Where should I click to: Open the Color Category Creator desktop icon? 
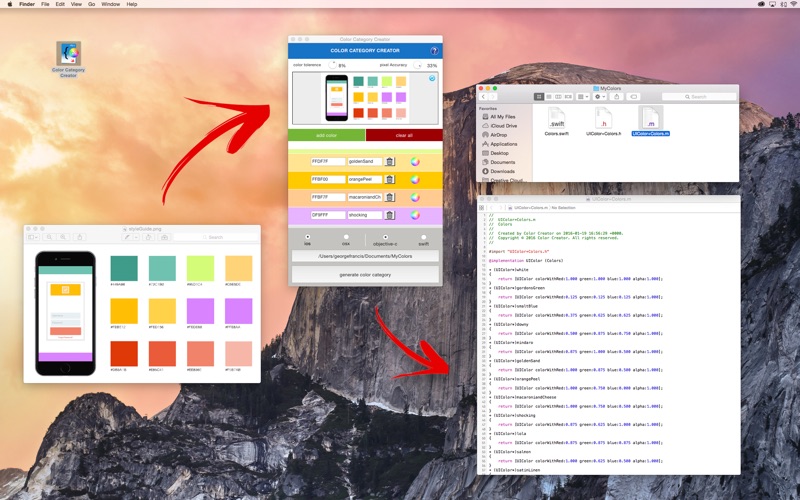[68, 60]
